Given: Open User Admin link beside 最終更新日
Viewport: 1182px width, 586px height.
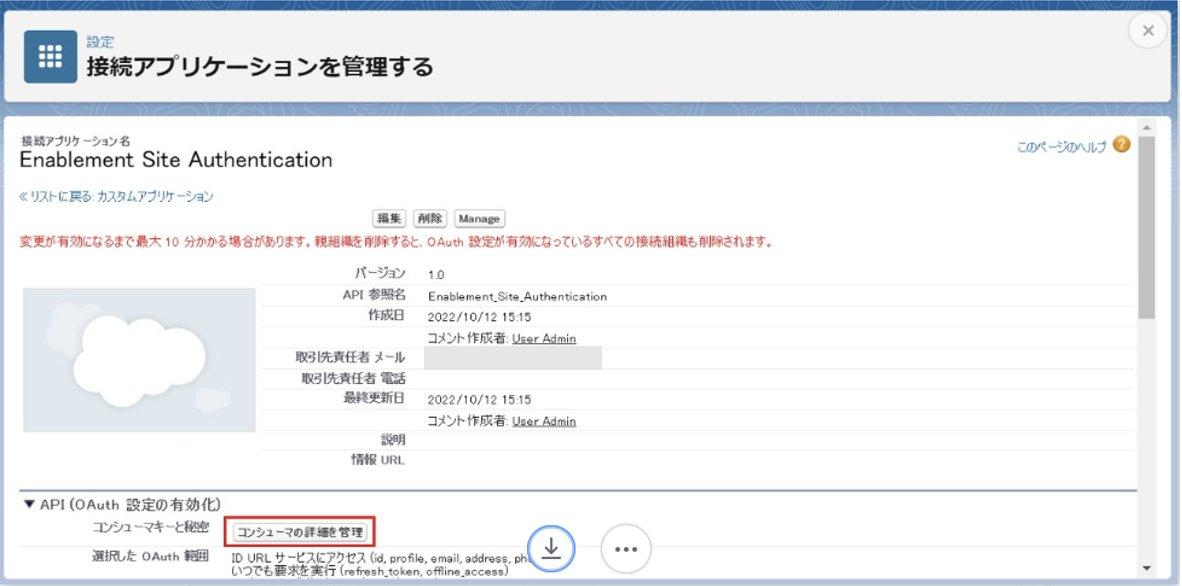Looking at the screenshot, I should [x=544, y=421].
